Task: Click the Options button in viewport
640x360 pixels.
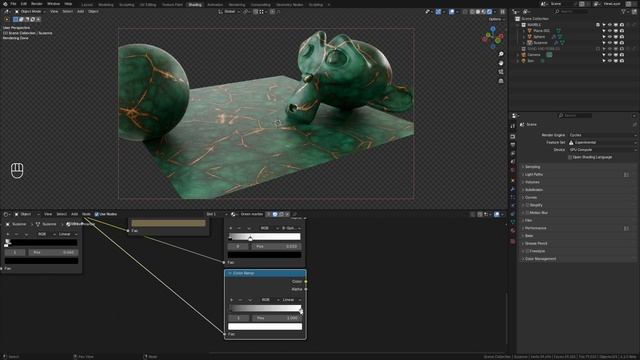Action: 496,19
